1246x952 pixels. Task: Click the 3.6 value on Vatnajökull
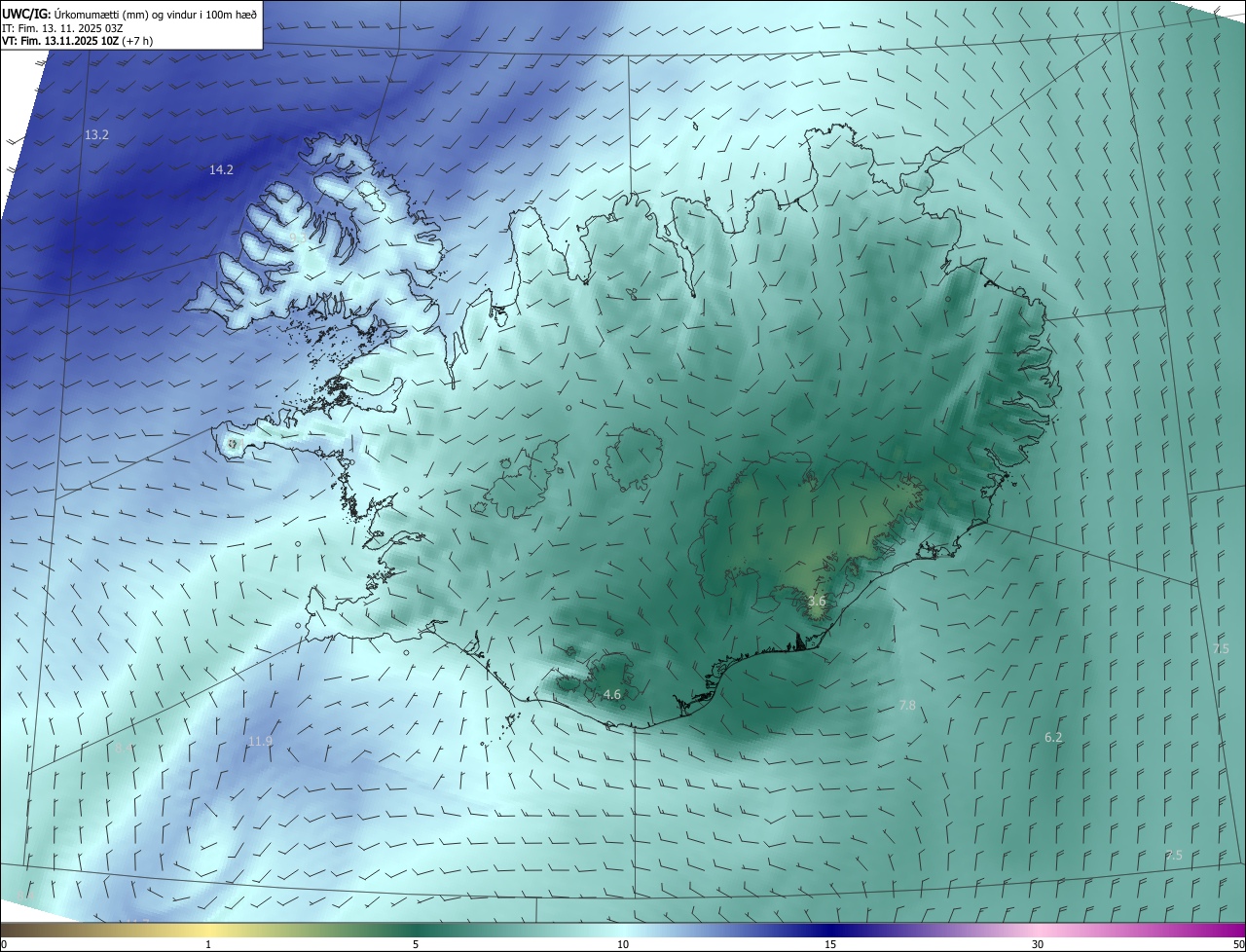pyautogui.click(x=817, y=602)
